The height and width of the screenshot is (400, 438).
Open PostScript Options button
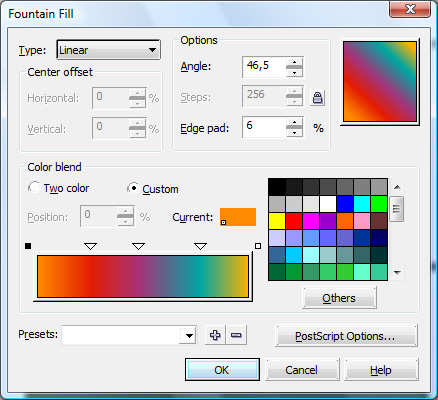[x=346, y=336]
